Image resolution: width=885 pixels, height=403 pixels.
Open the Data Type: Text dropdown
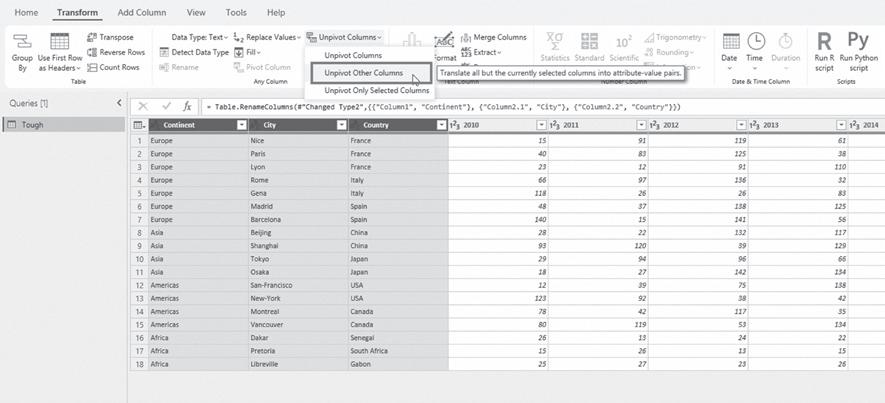pos(200,37)
